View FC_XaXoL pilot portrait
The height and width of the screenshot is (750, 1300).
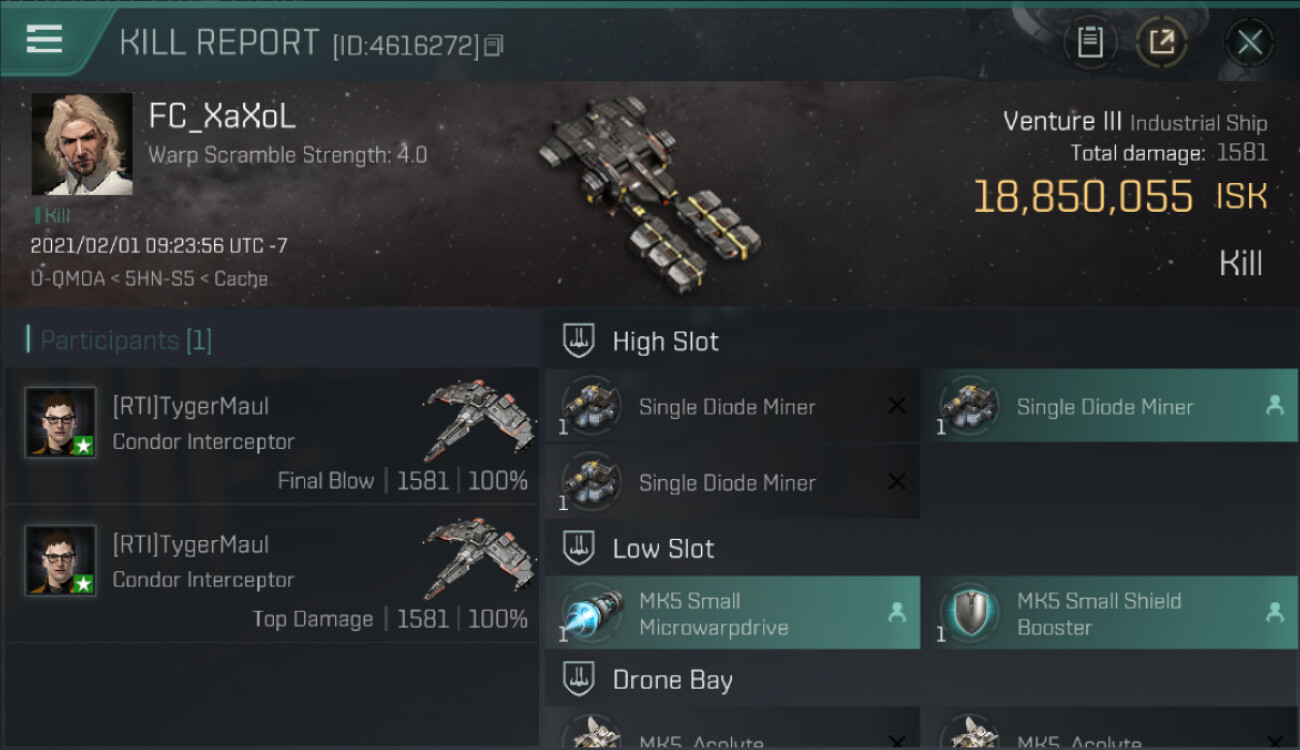(82, 144)
